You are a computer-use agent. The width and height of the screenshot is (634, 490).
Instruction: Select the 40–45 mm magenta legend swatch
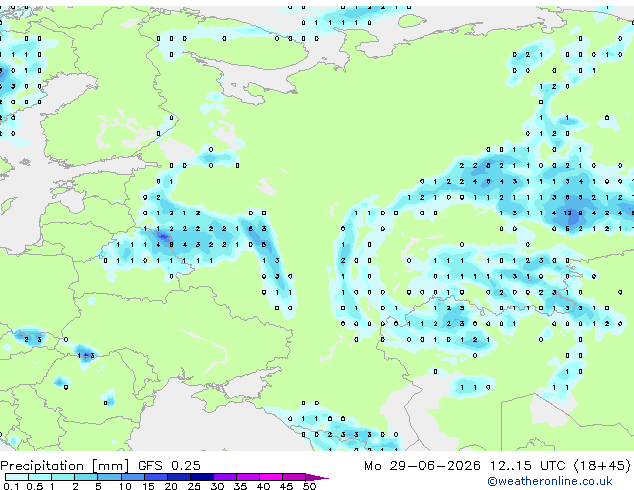(271, 477)
